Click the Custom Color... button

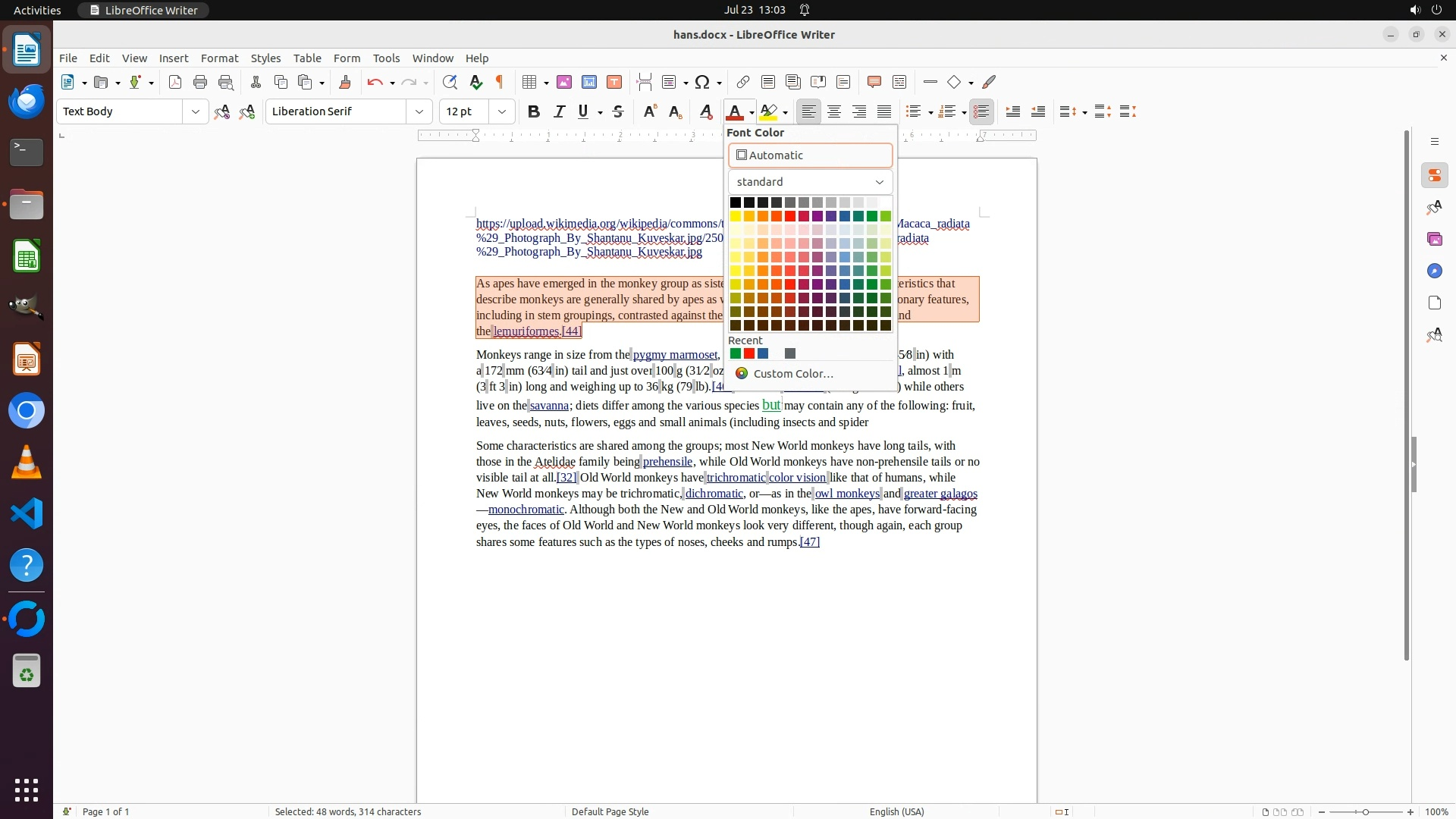(792, 374)
